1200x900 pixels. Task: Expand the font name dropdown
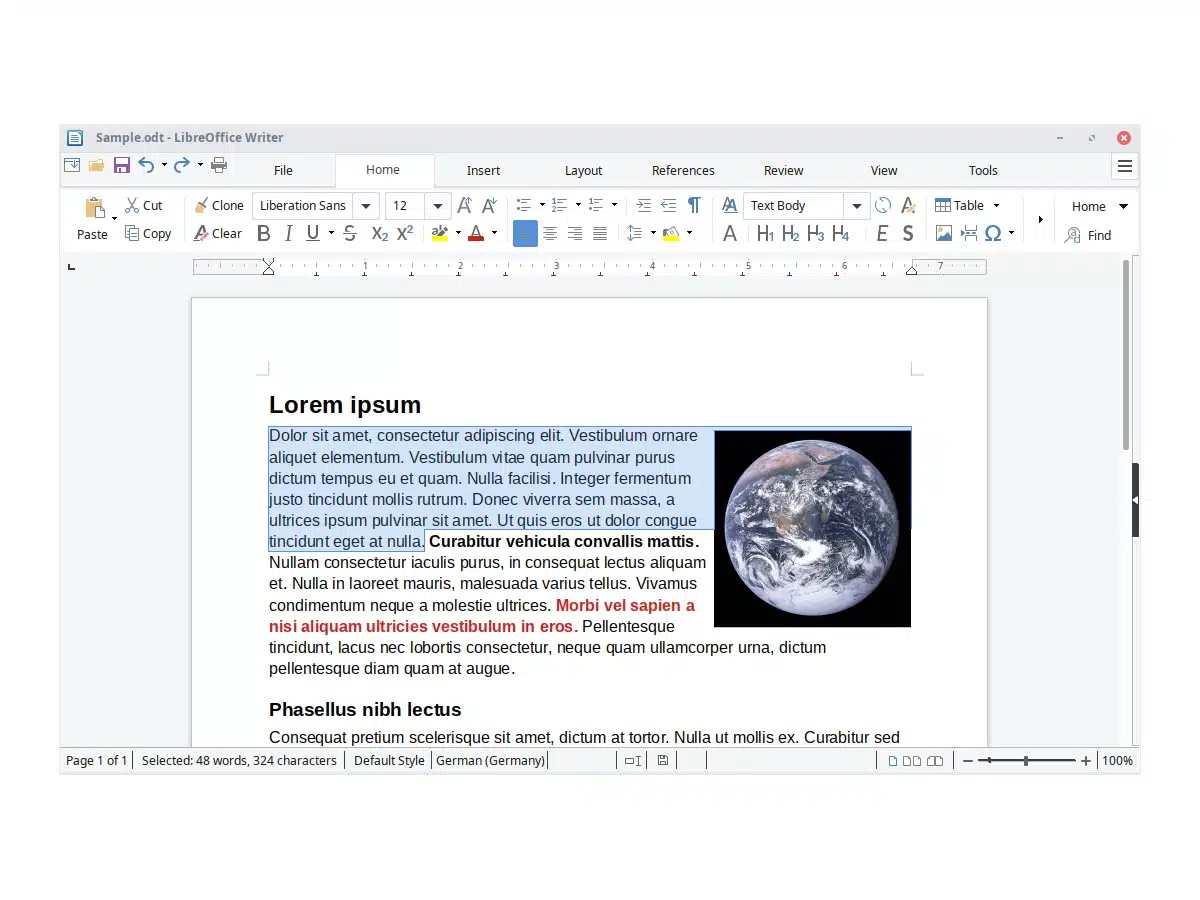[366, 206]
